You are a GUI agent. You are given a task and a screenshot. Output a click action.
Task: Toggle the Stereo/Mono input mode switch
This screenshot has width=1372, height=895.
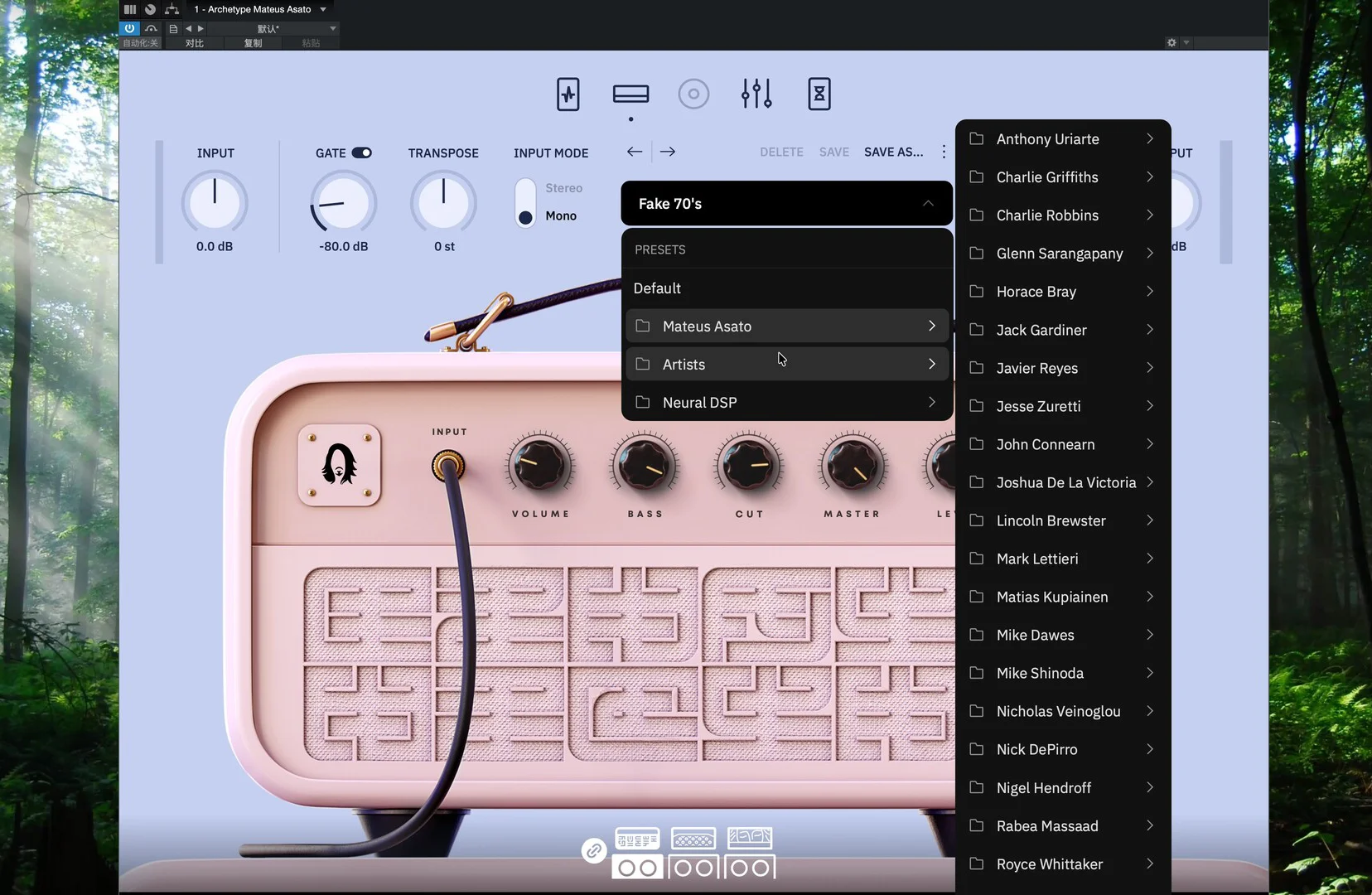[525, 203]
